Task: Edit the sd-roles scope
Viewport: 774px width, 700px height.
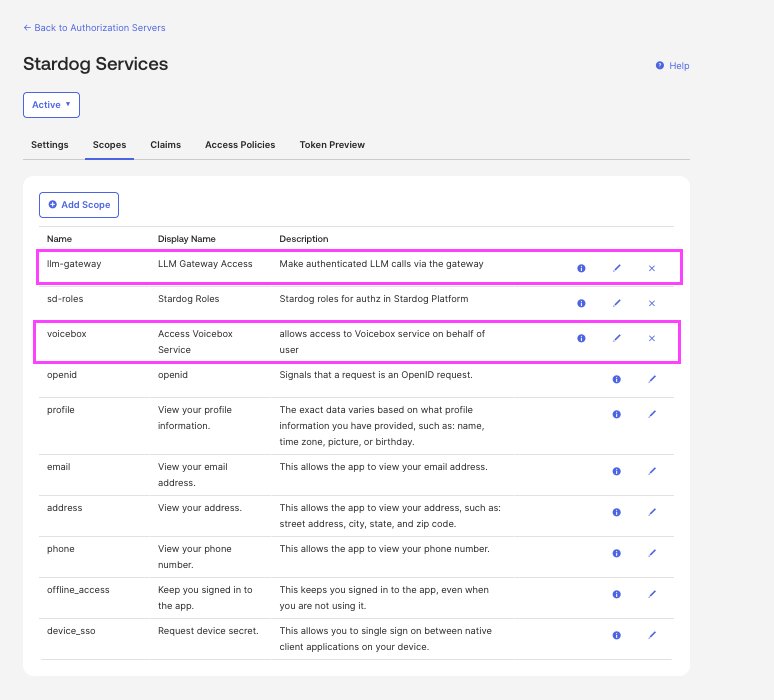Action: click(x=617, y=303)
